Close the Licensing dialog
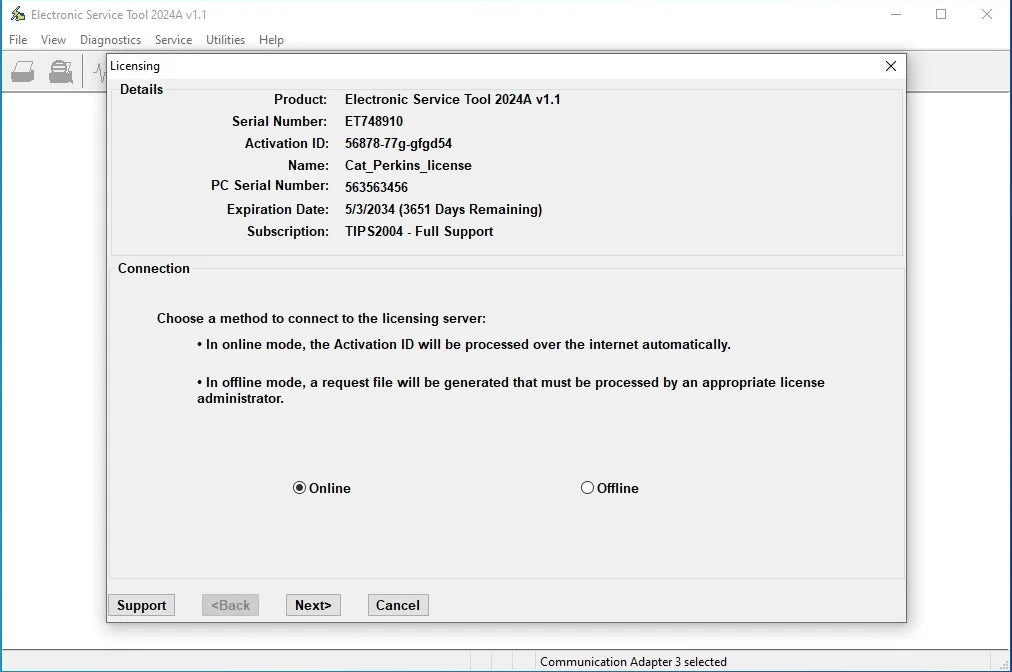The width and height of the screenshot is (1012, 672). 891,66
